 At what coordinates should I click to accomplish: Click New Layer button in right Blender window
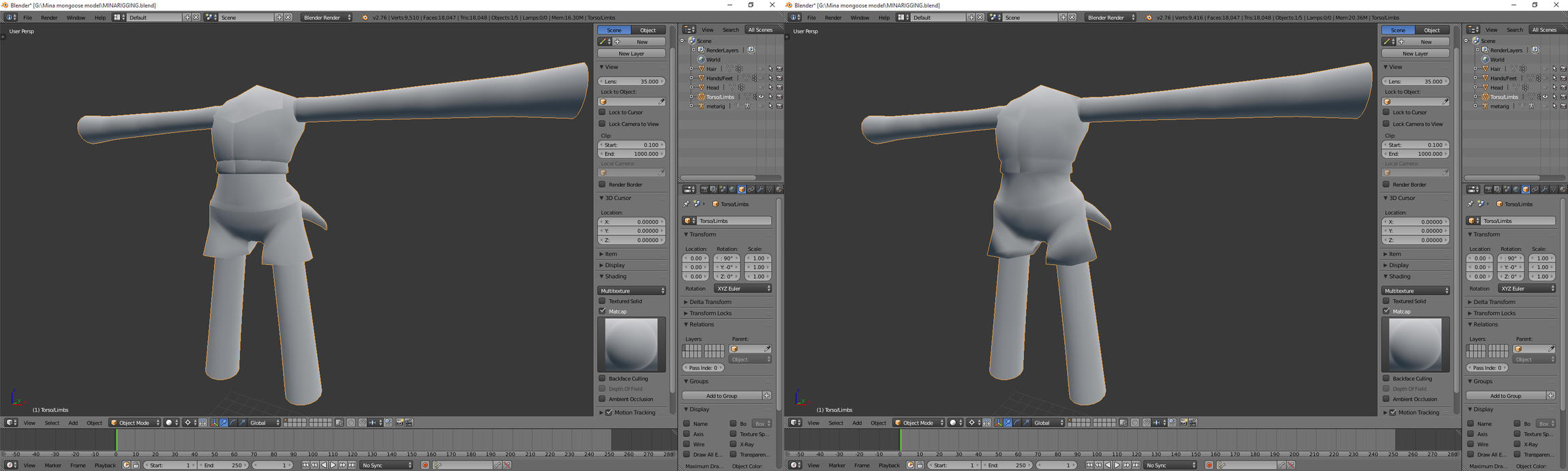pyautogui.click(x=1415, y=53)
